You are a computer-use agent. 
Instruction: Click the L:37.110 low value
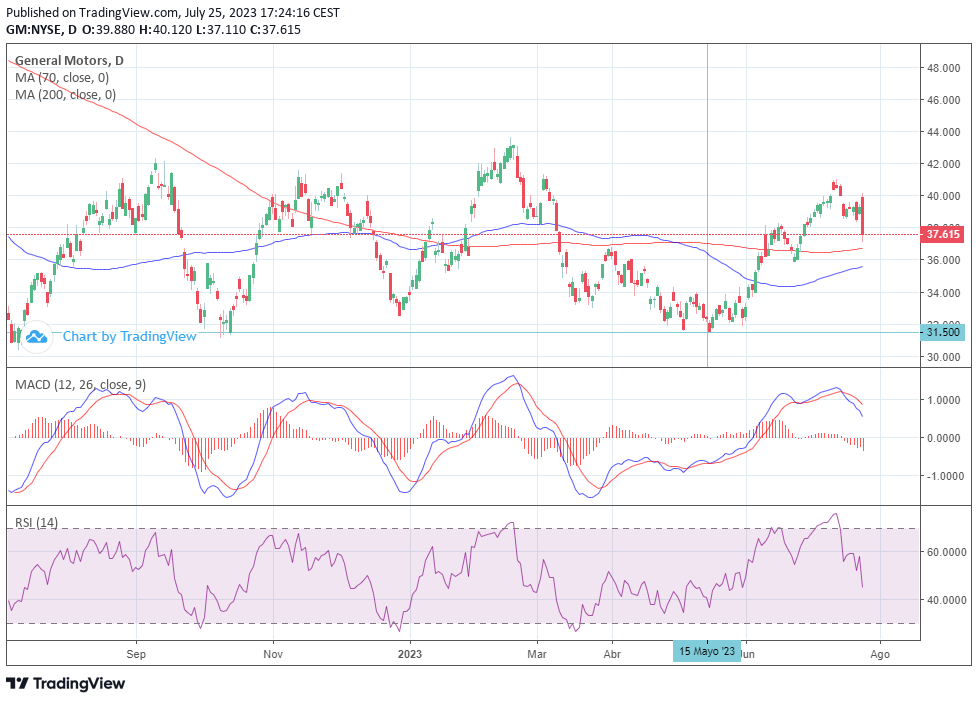click(220, 29)
